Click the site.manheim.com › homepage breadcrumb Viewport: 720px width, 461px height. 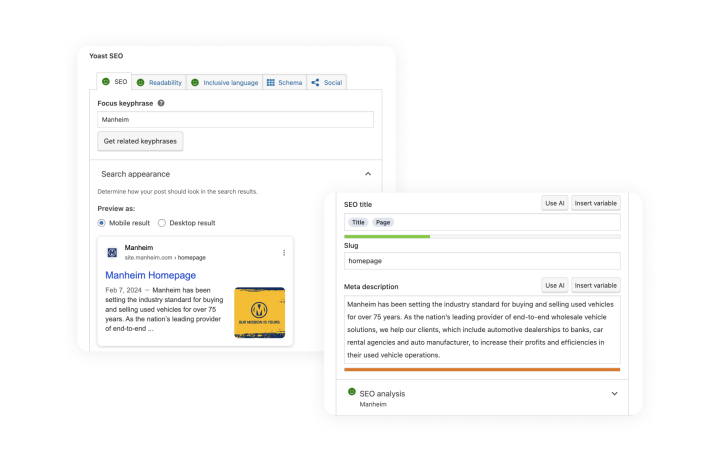click(x=165, y=258)
